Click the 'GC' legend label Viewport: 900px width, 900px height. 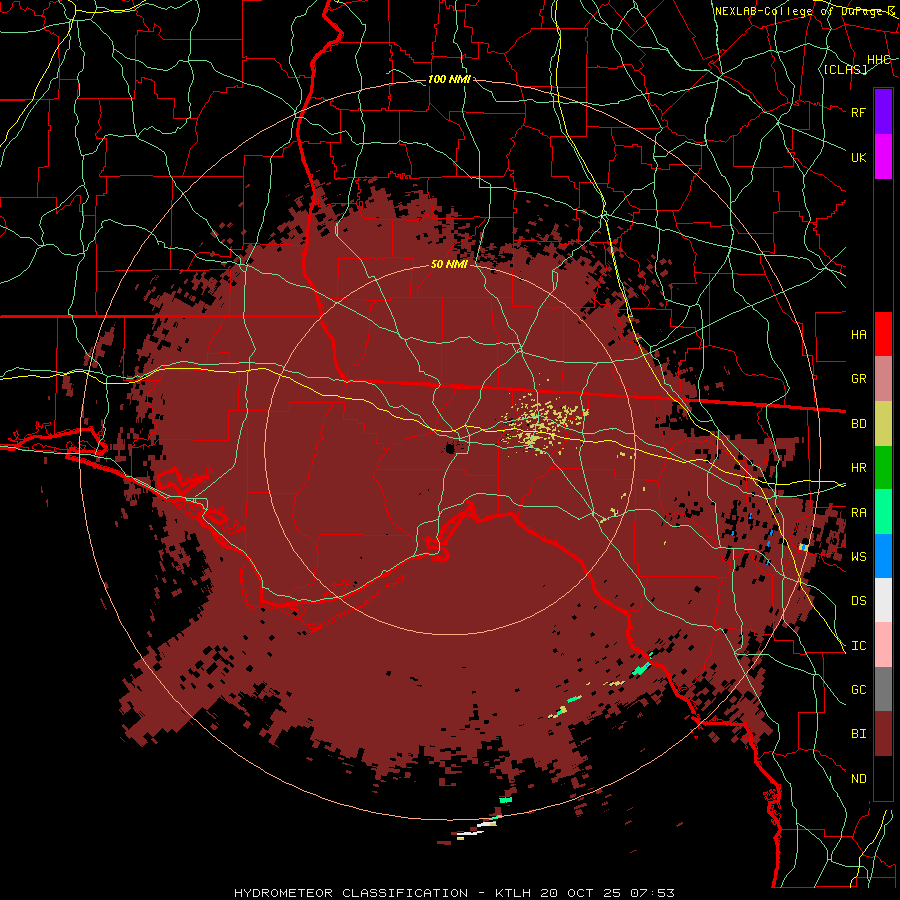[858, 690]
